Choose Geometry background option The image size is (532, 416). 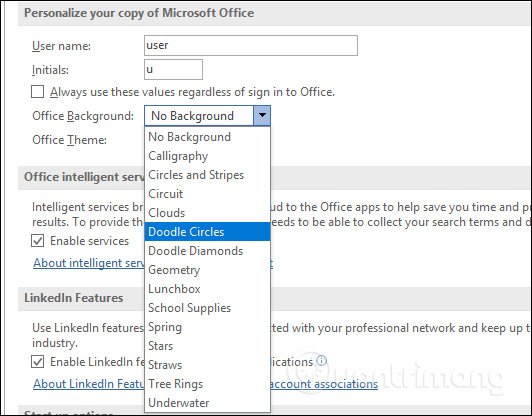(x=207, y=270)
